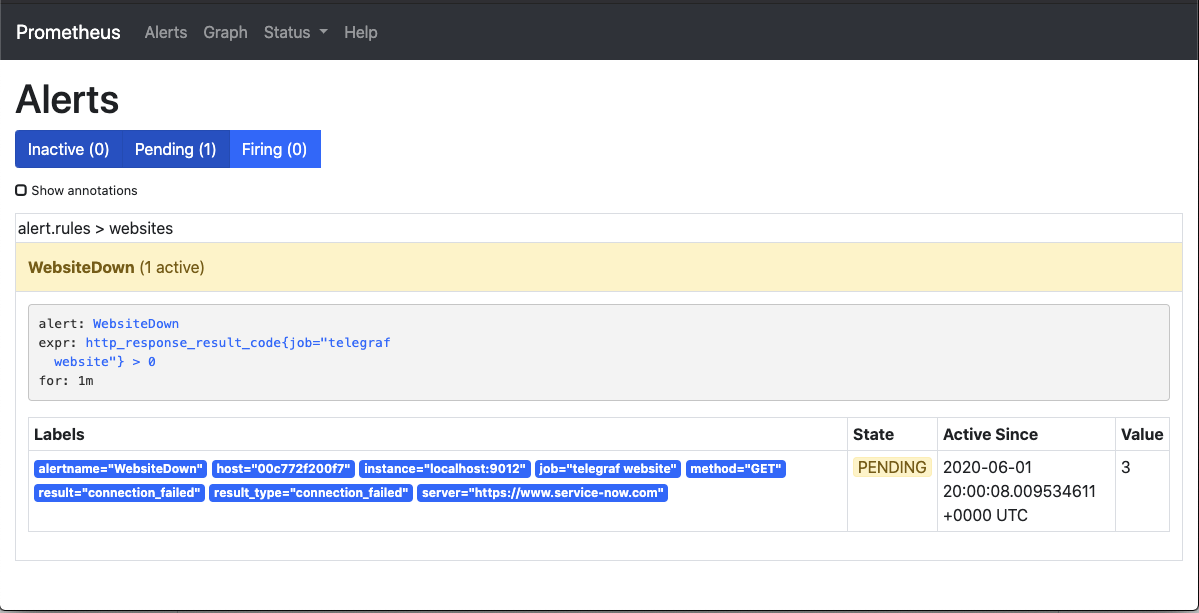Click the method="GET" label badge
Viewport: 1199px width, 613px height.
[735, 468]
